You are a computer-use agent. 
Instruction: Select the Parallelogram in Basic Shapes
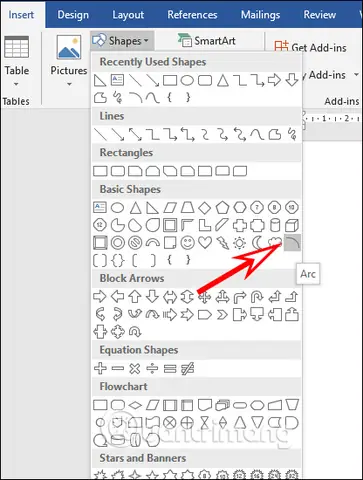(170, 208)
